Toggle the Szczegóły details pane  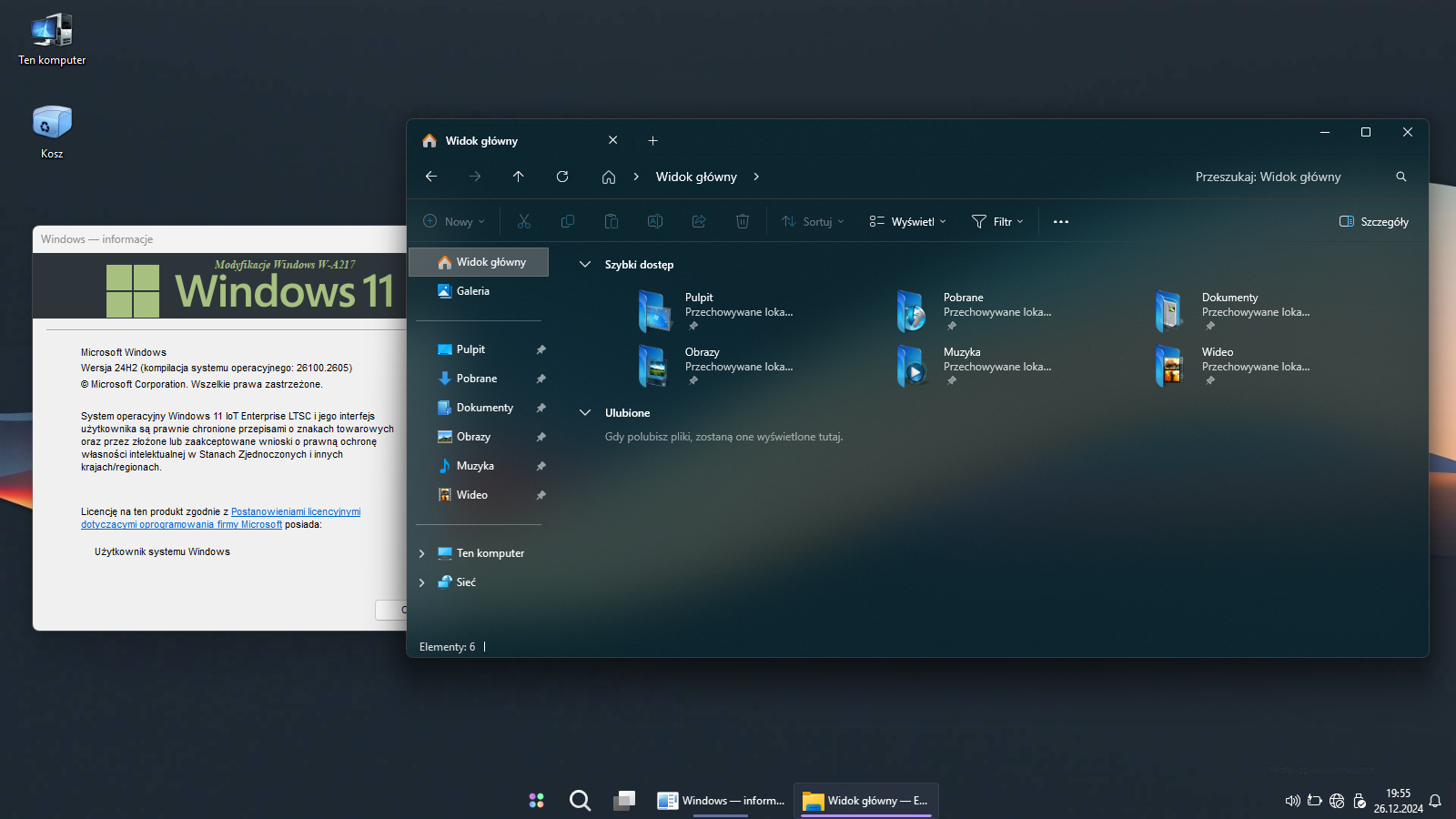1374,222
